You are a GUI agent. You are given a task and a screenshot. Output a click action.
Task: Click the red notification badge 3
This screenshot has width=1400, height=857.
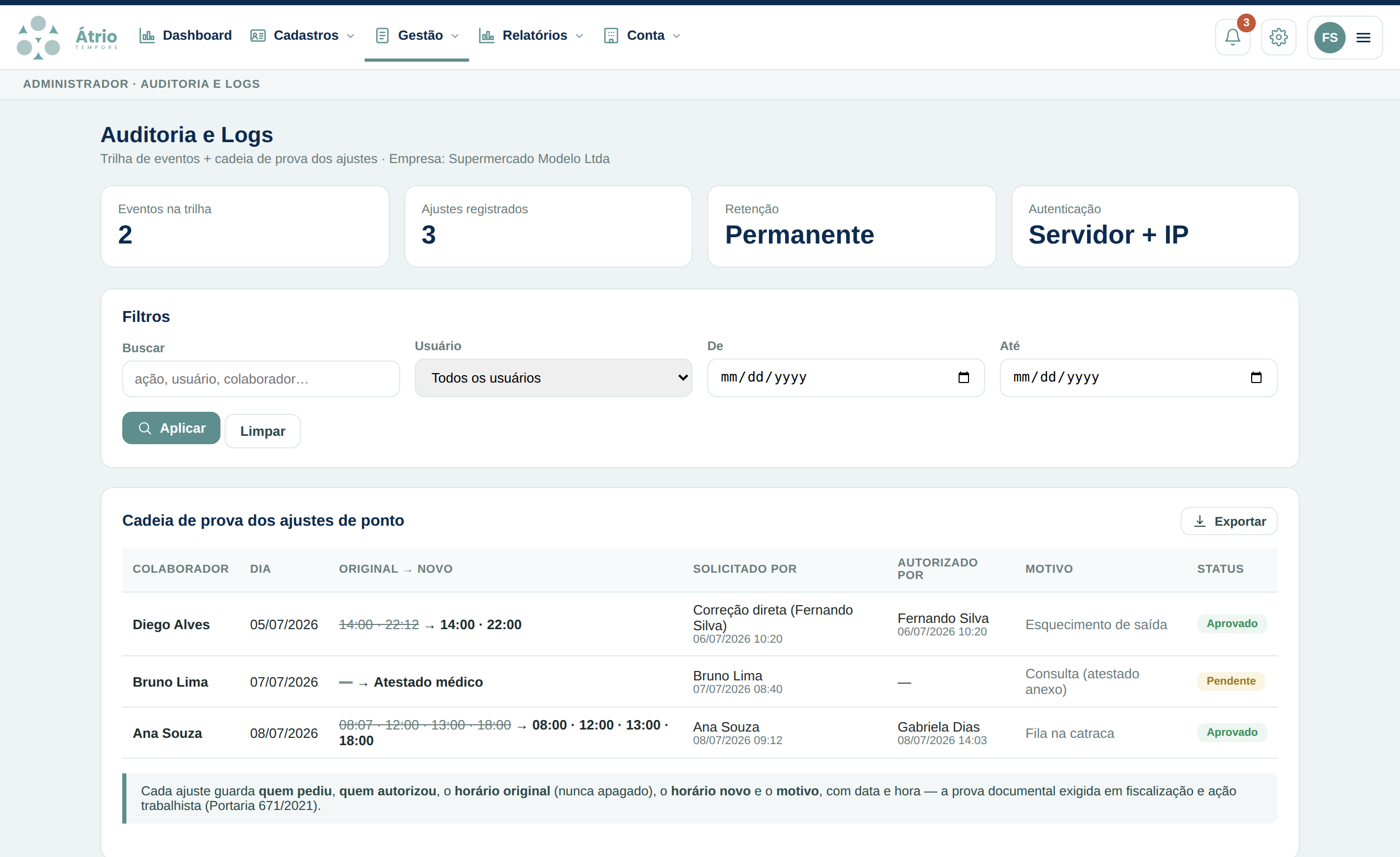1245,23
